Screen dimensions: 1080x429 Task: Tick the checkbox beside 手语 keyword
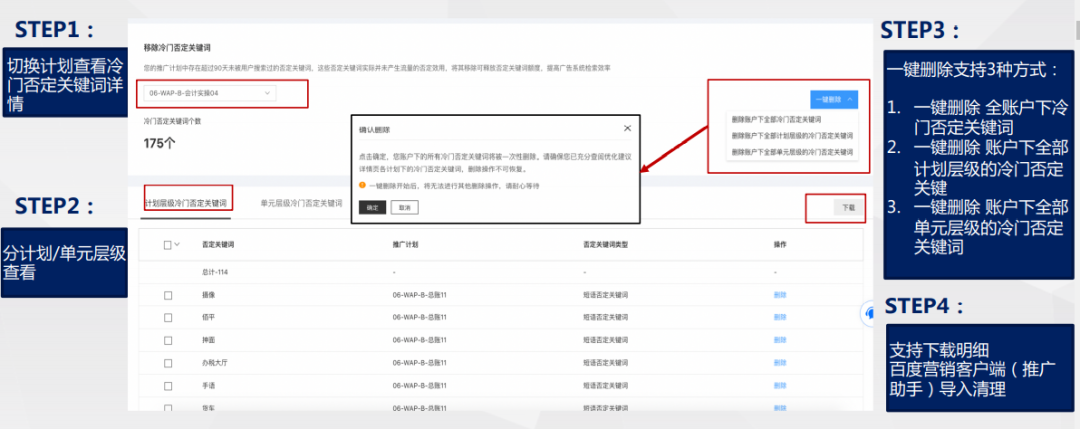coord(168,383)
